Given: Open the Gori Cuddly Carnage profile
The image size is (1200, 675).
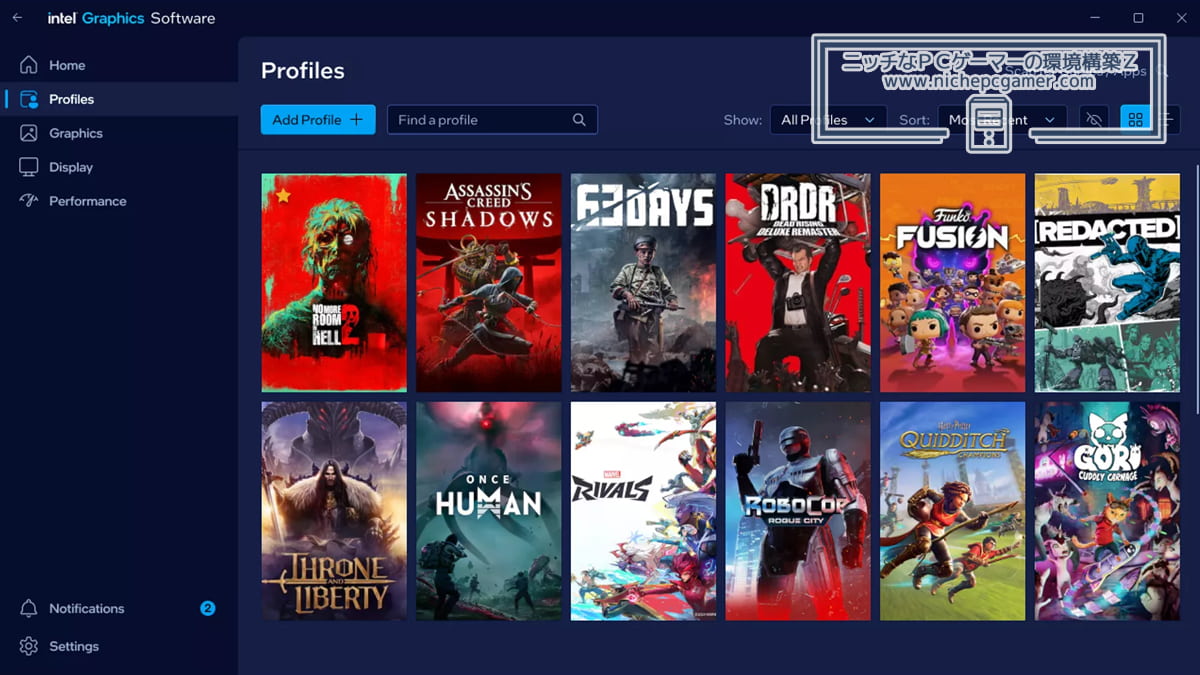Looking at the screenshot, I should coord(1107,511).
